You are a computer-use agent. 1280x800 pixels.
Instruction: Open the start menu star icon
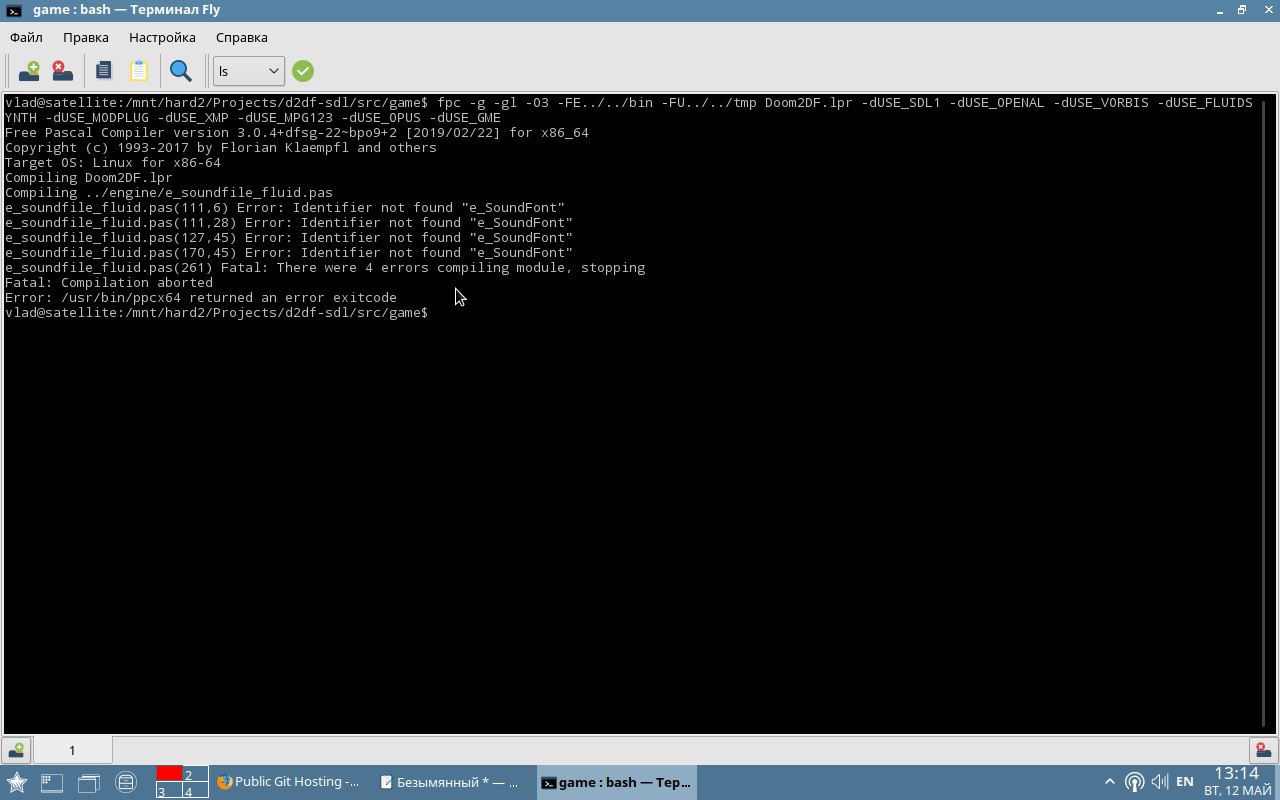tap(17, 782)
